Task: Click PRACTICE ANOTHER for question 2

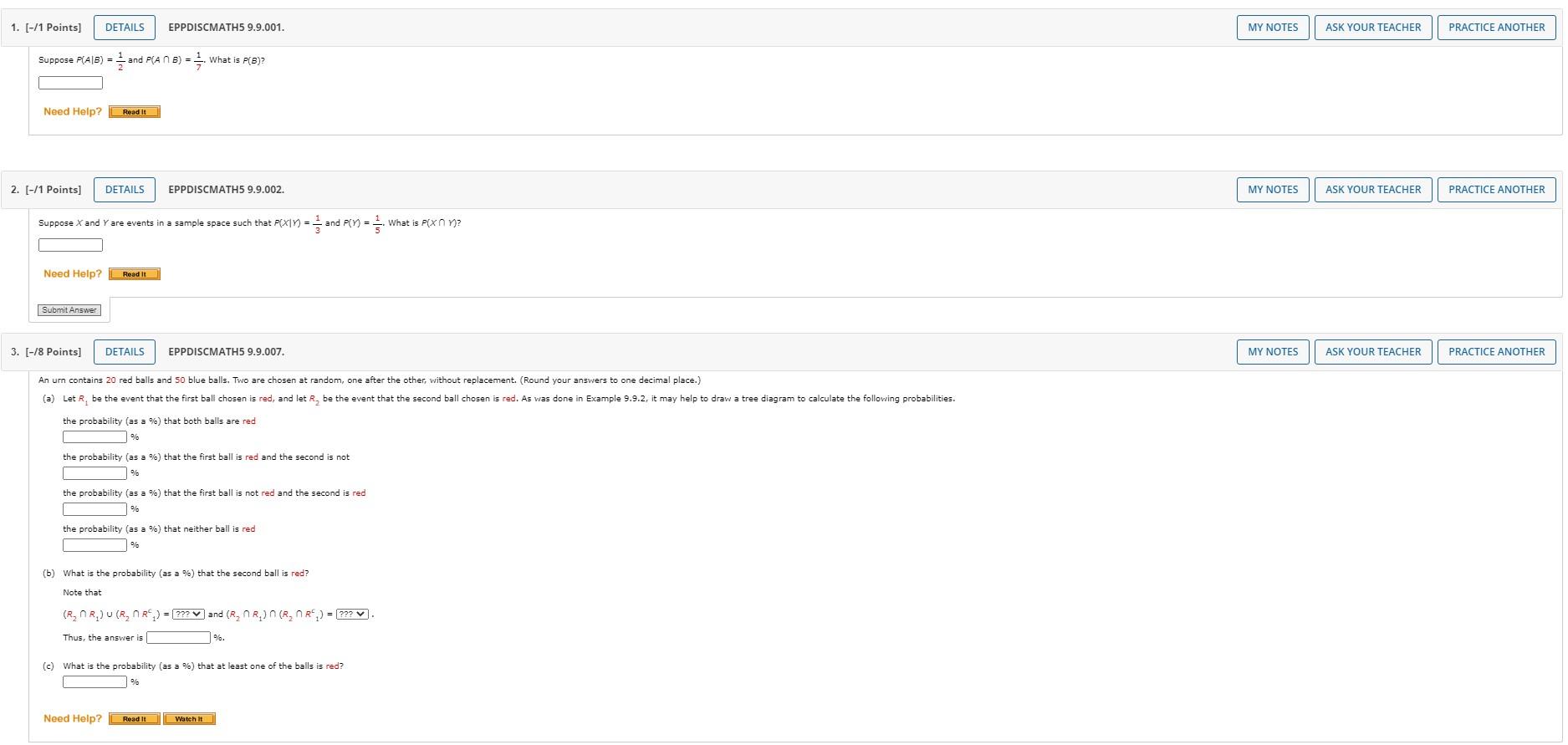Action: point(1497,190)
